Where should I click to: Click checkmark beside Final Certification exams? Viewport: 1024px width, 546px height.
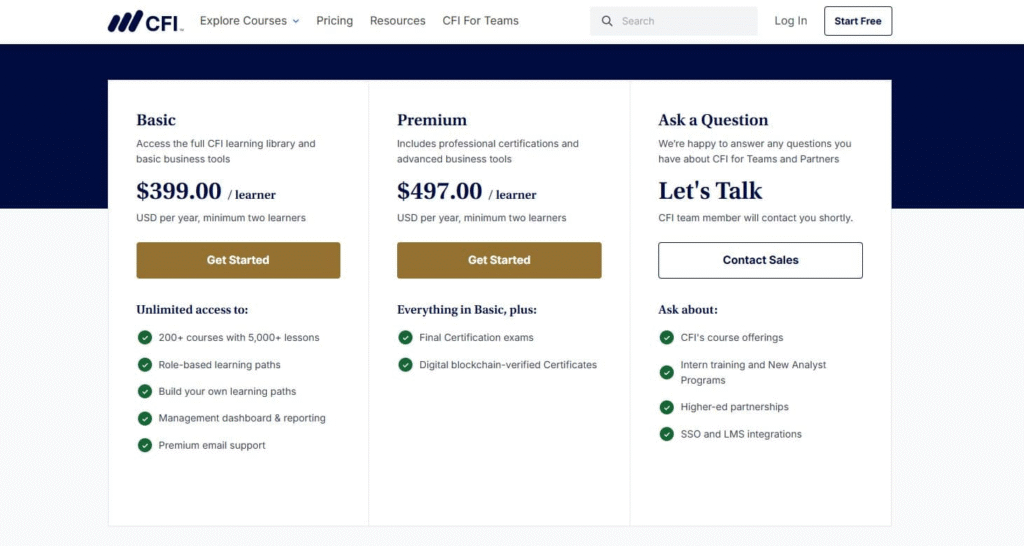point(405,337)
